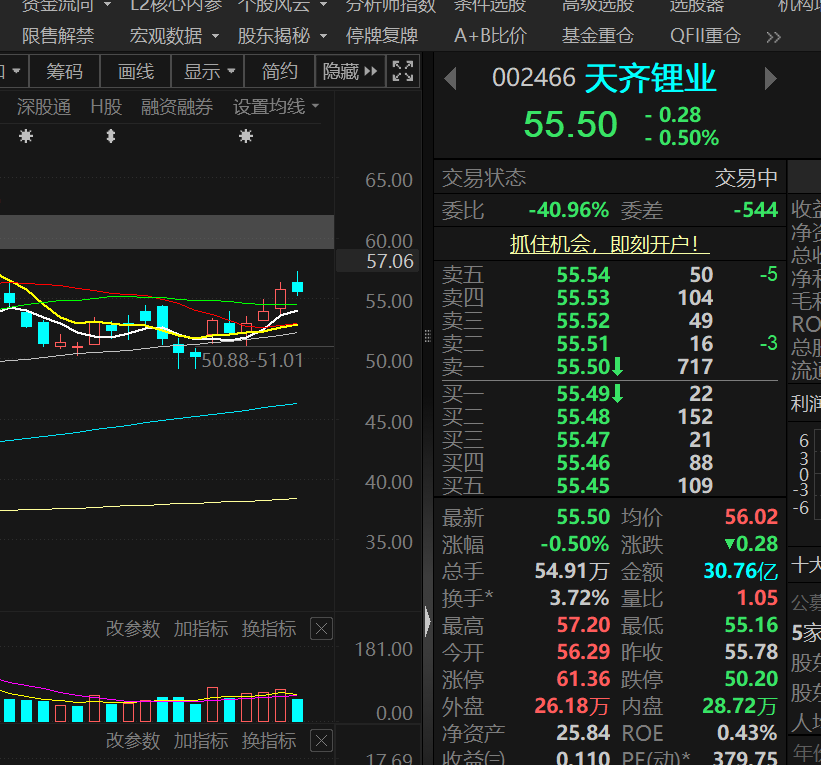
Task: Open the QFII重仓 menu
Action: [x=705, y=36]
